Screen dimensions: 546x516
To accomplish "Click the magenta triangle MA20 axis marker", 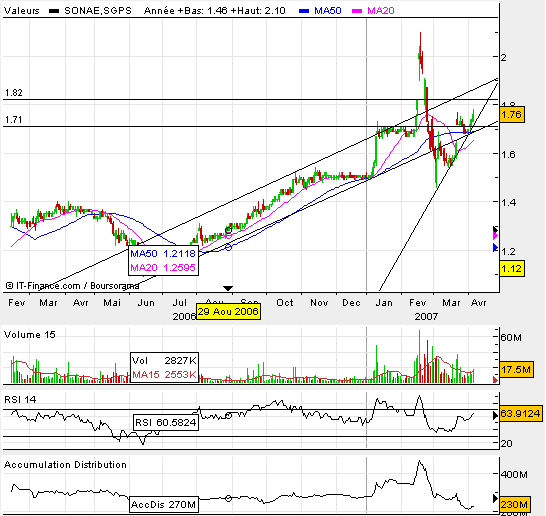I will [x=496, y=236].
